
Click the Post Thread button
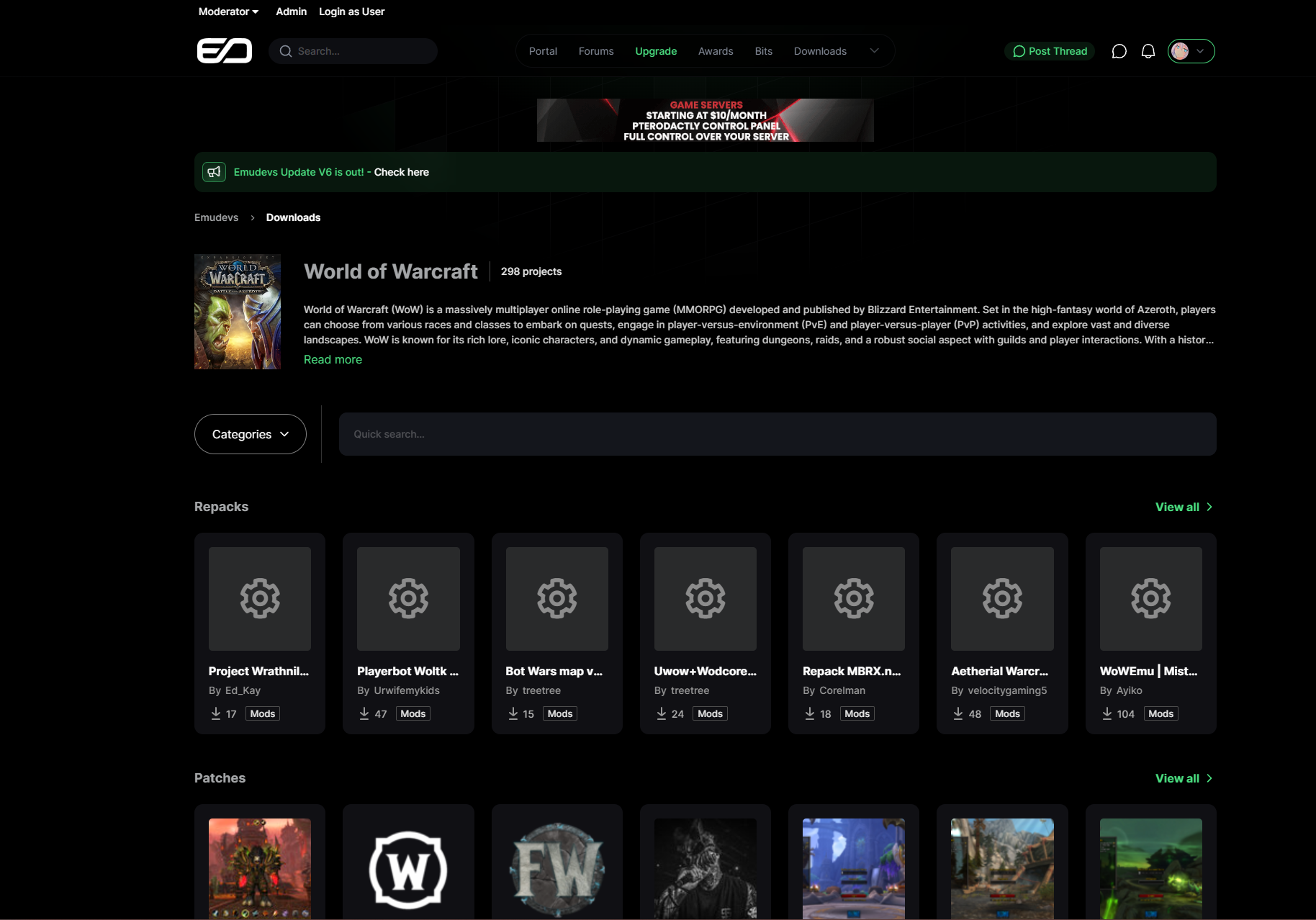coord(1050,51)
